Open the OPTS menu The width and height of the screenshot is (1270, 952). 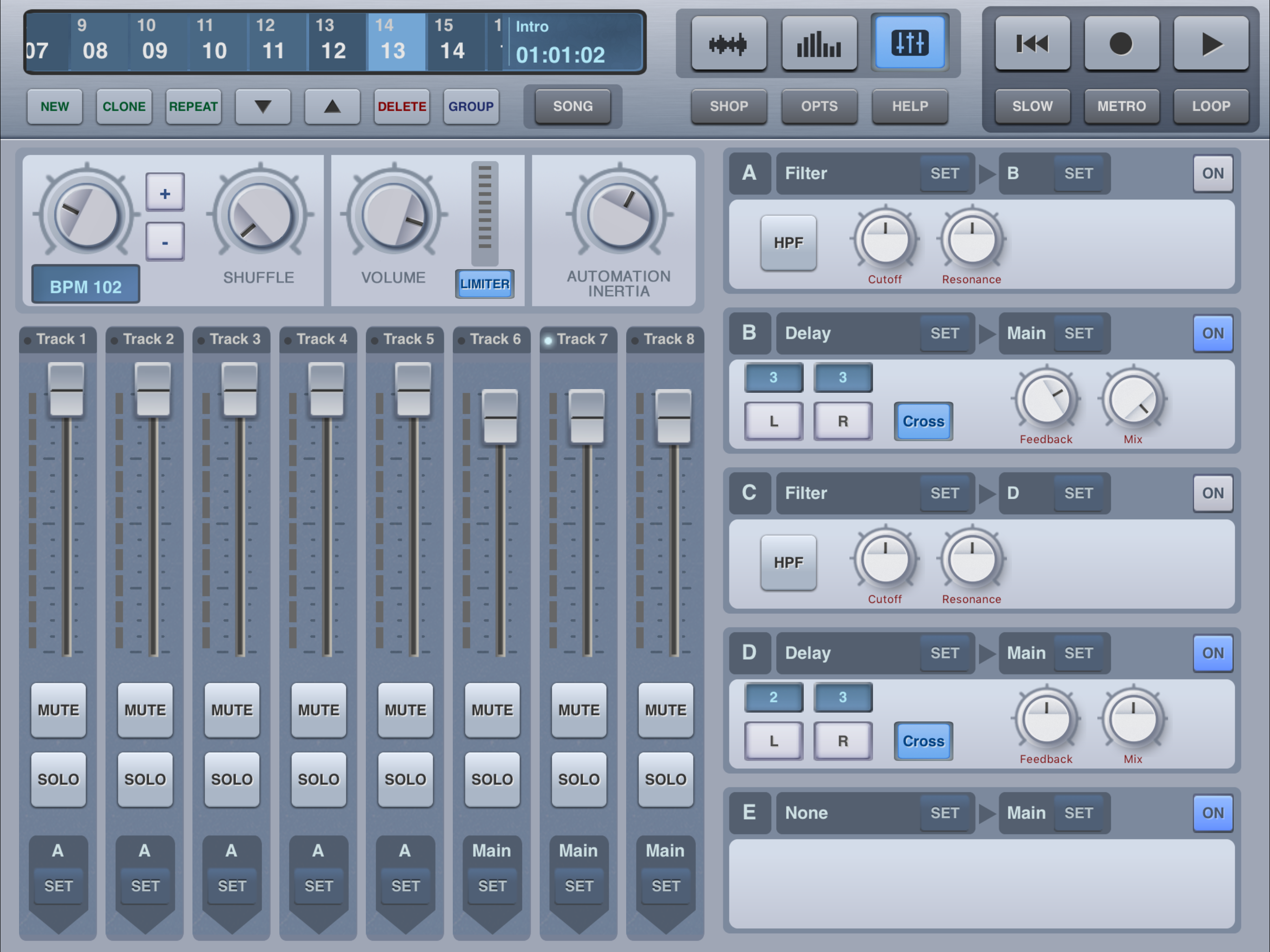[x=819, y=106]
